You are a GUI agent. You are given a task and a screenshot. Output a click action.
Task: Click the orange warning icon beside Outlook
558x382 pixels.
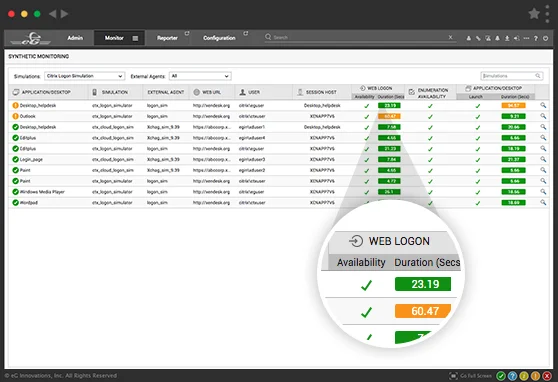(15, 116)
